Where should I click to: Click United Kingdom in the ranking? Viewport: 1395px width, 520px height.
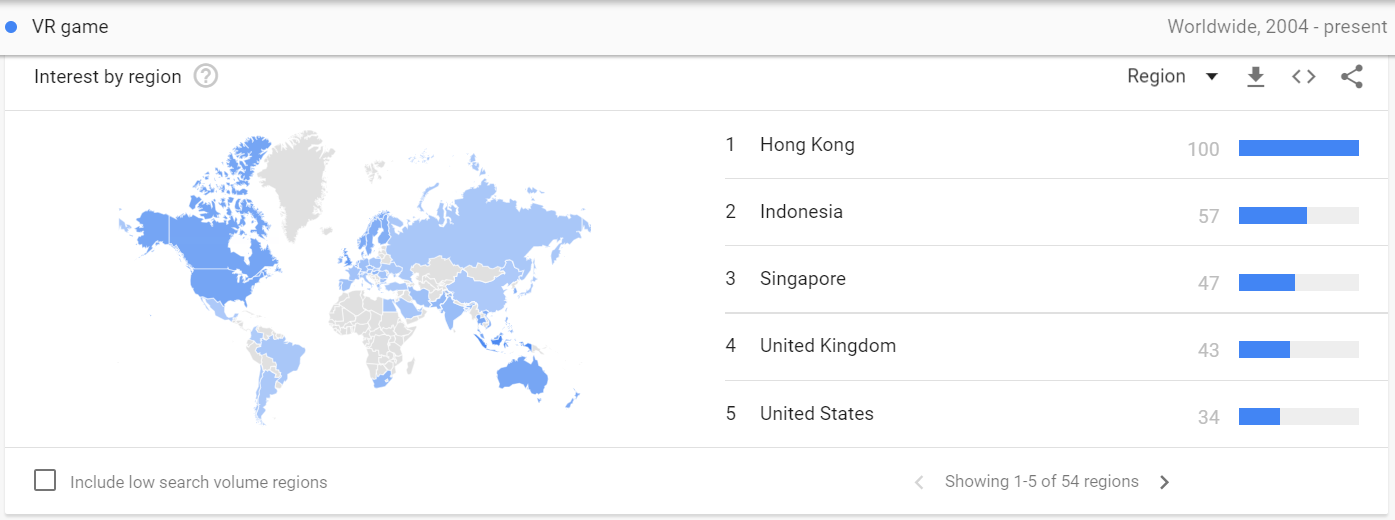[827, 346]
